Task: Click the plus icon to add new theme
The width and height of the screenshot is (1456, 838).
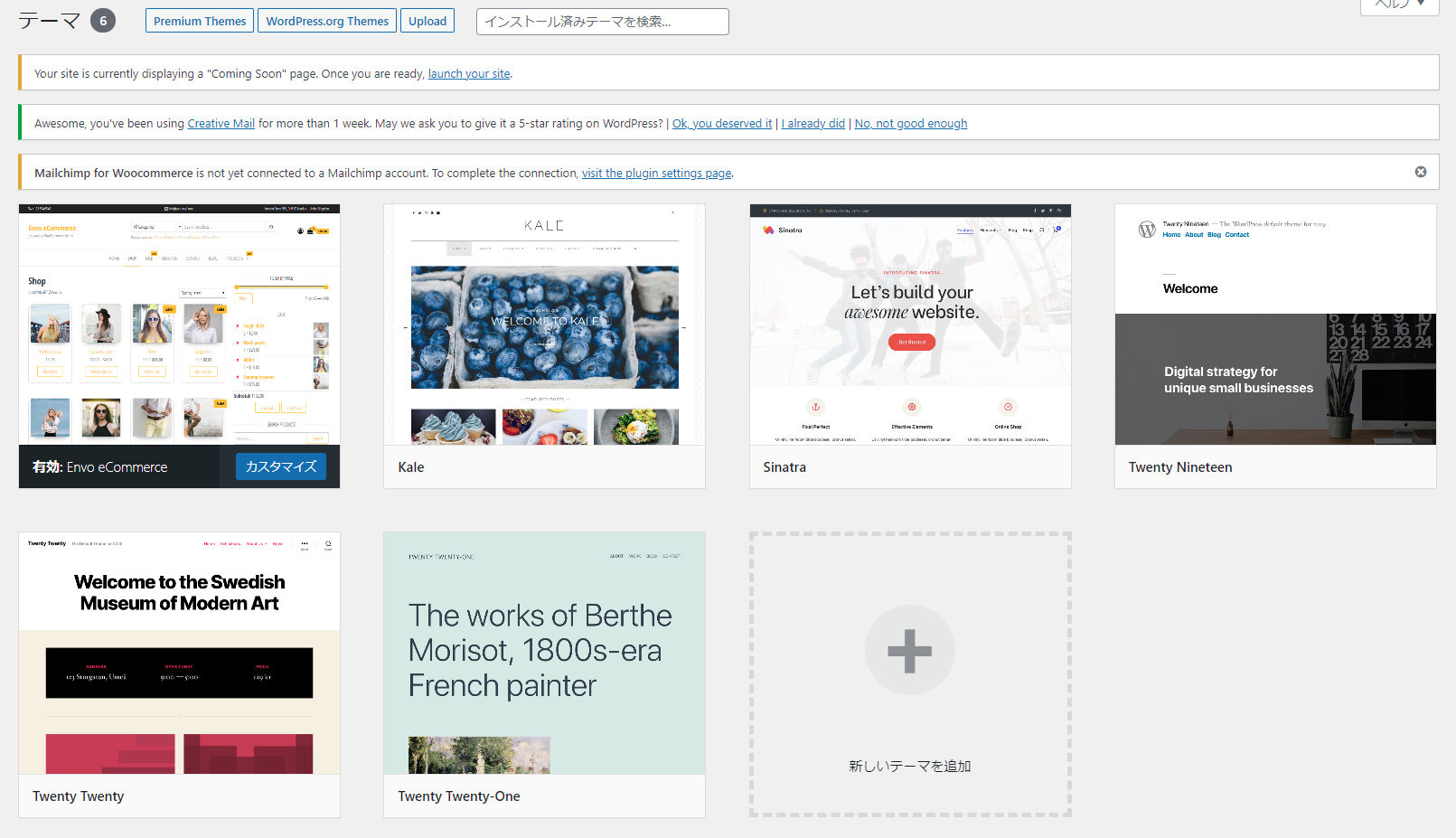Action: pos(910,650)
